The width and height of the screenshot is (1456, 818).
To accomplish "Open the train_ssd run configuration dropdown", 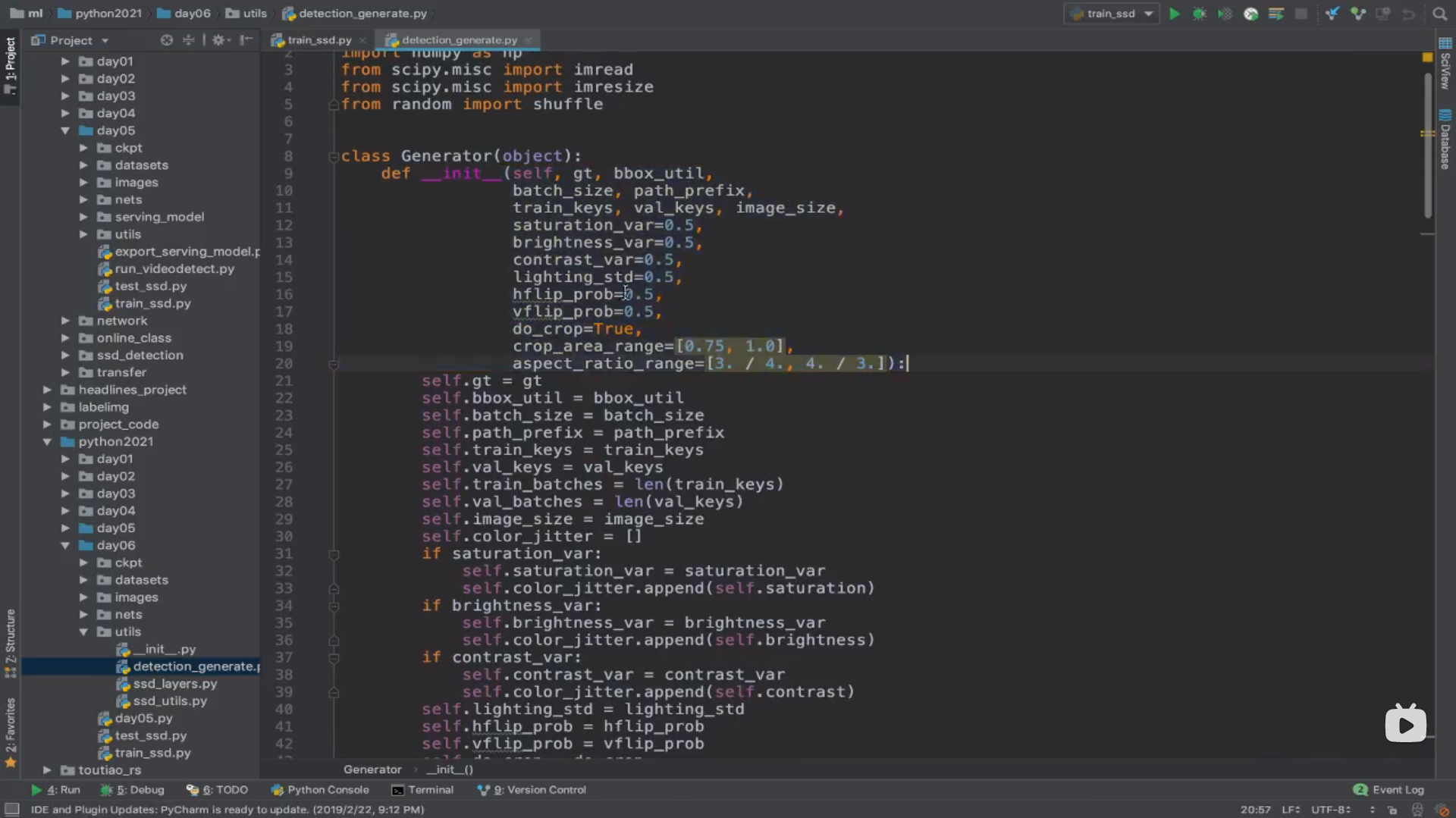I will pos(1112,14).
